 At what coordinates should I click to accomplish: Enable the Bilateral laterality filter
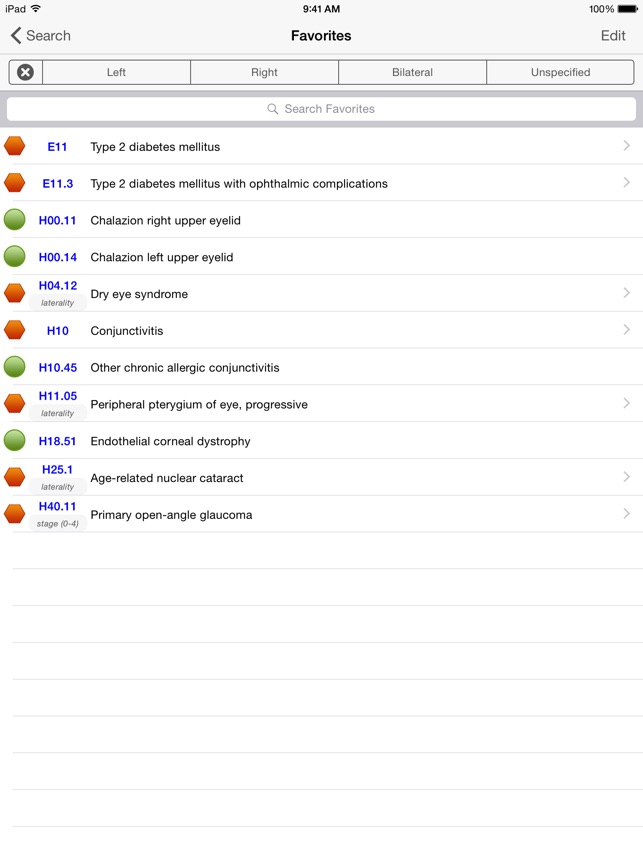click(x=412, y=72)
